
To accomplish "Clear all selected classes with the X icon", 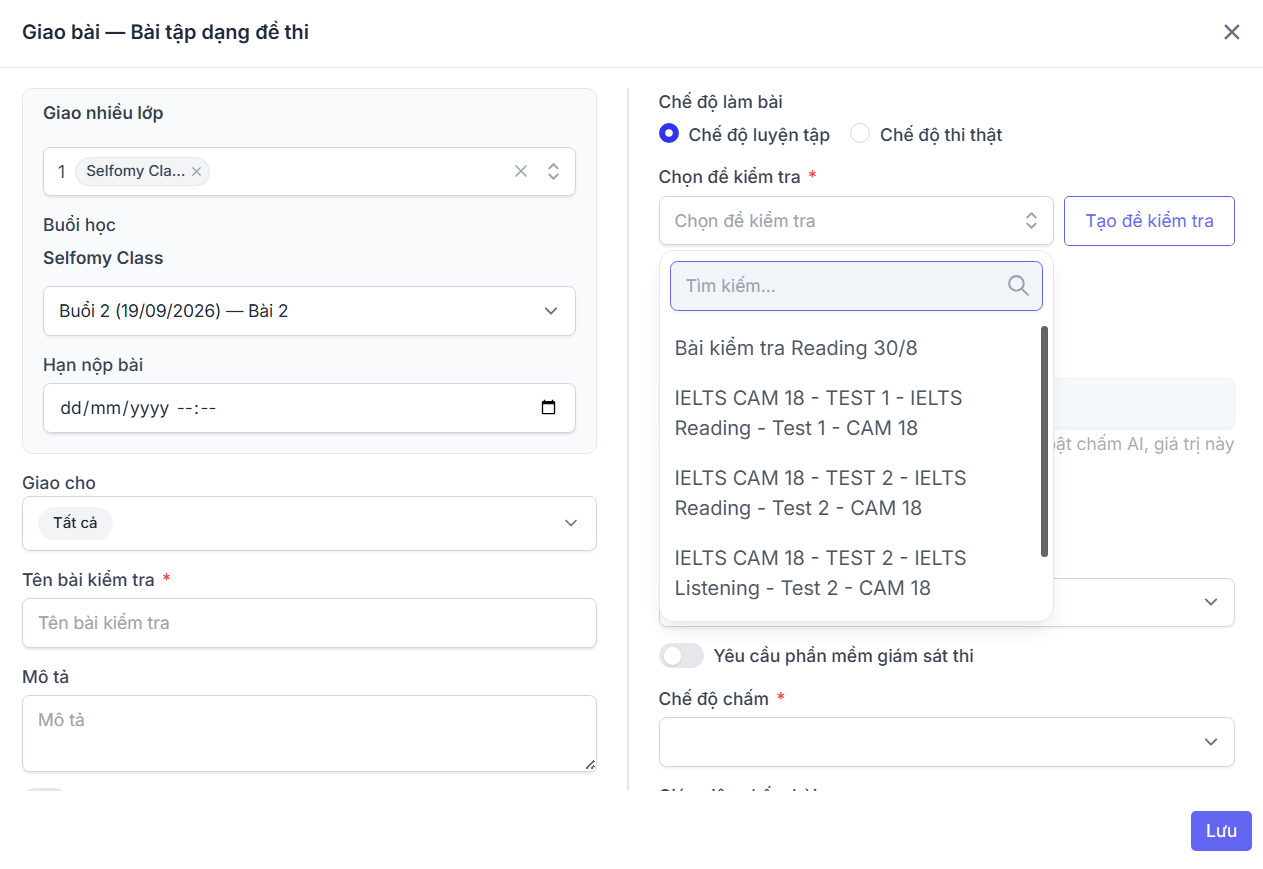I will [x=521, y=171].
